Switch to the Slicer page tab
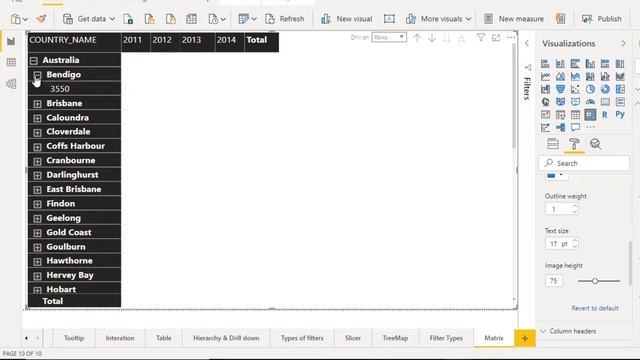Viewport: 640px width, 360px height. tap(353, 338)
